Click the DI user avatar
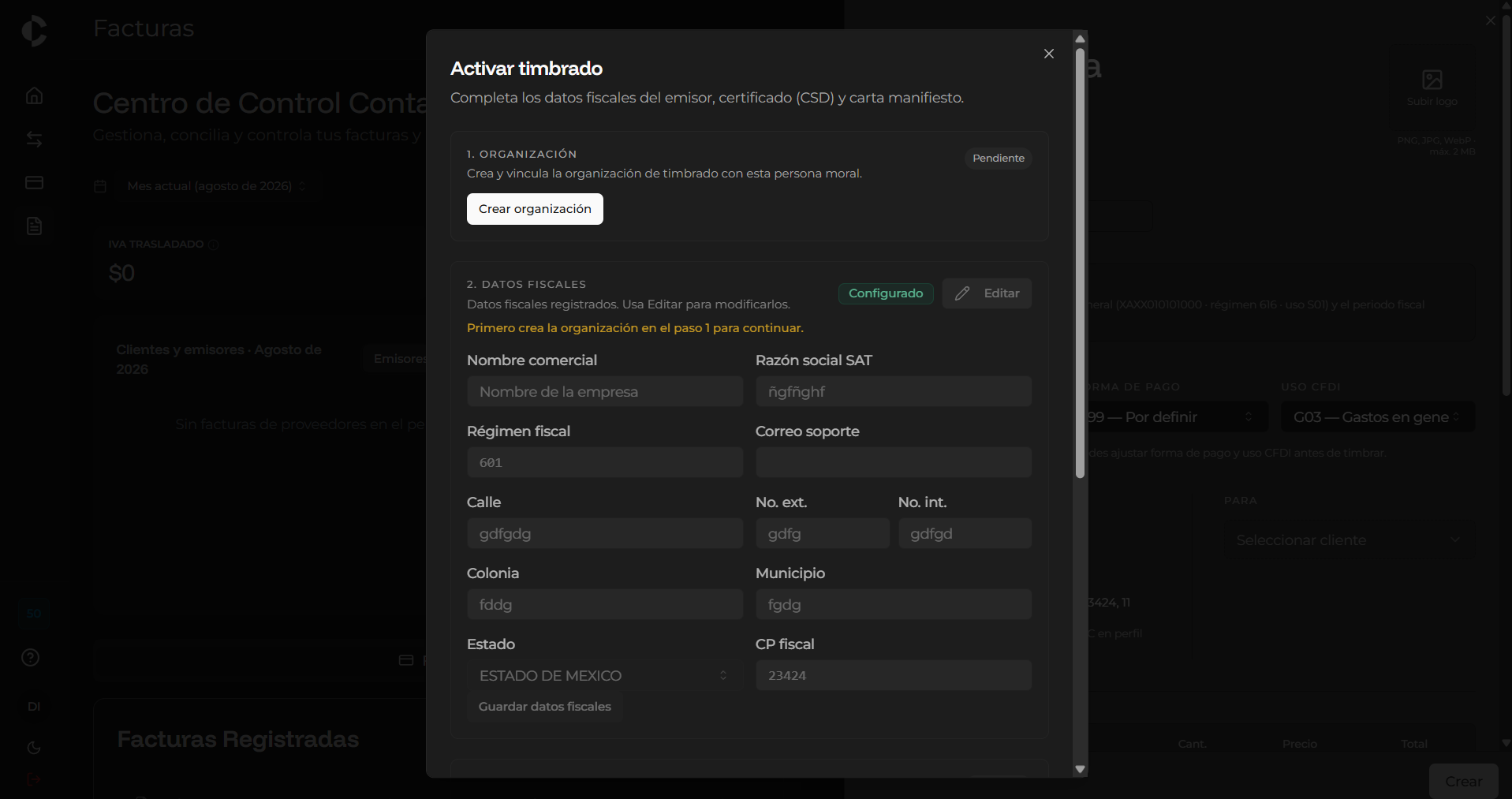The image size is (1512, 799). point(34,706)
